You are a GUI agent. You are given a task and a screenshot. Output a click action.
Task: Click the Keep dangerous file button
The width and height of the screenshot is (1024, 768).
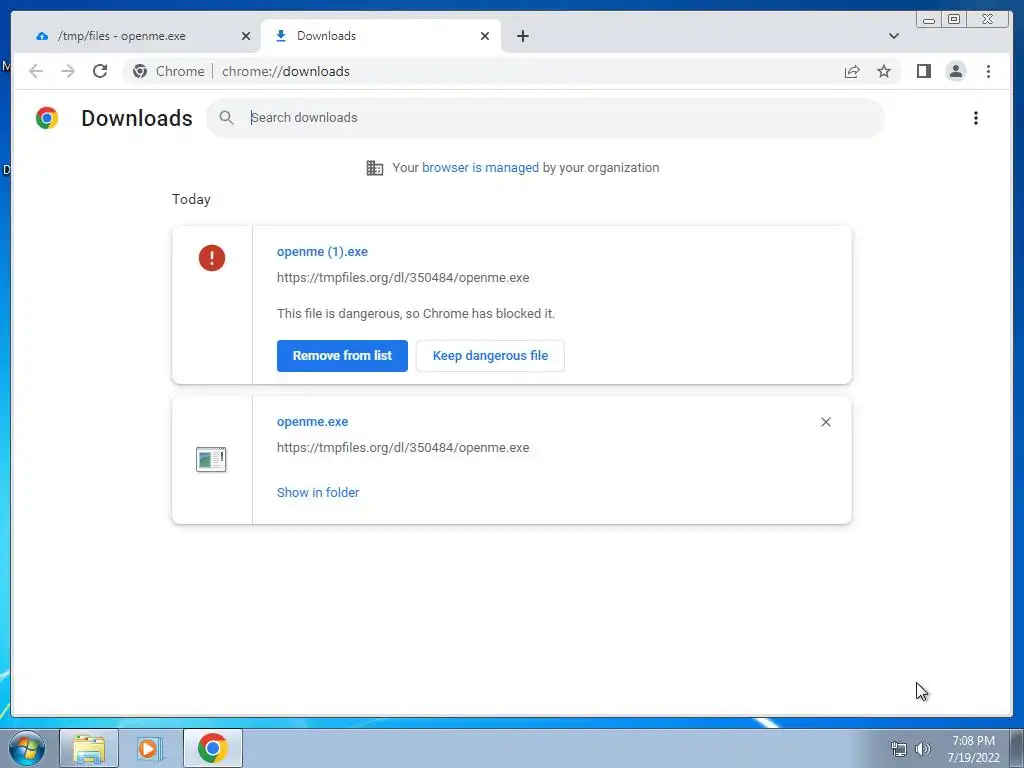(490, 356)
